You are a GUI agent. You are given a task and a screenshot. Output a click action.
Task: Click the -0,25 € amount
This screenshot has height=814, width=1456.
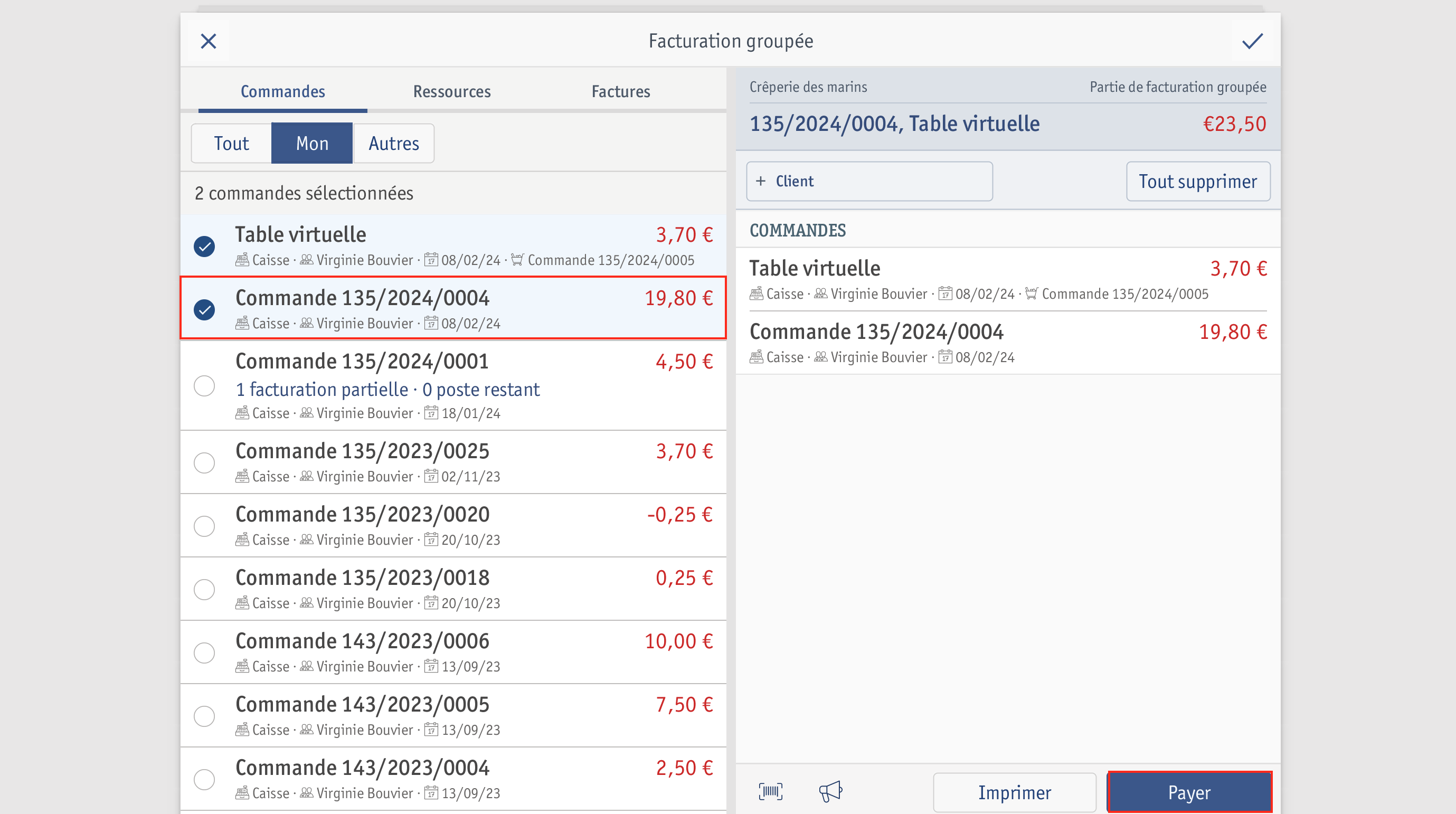click(x=679, y=514)
